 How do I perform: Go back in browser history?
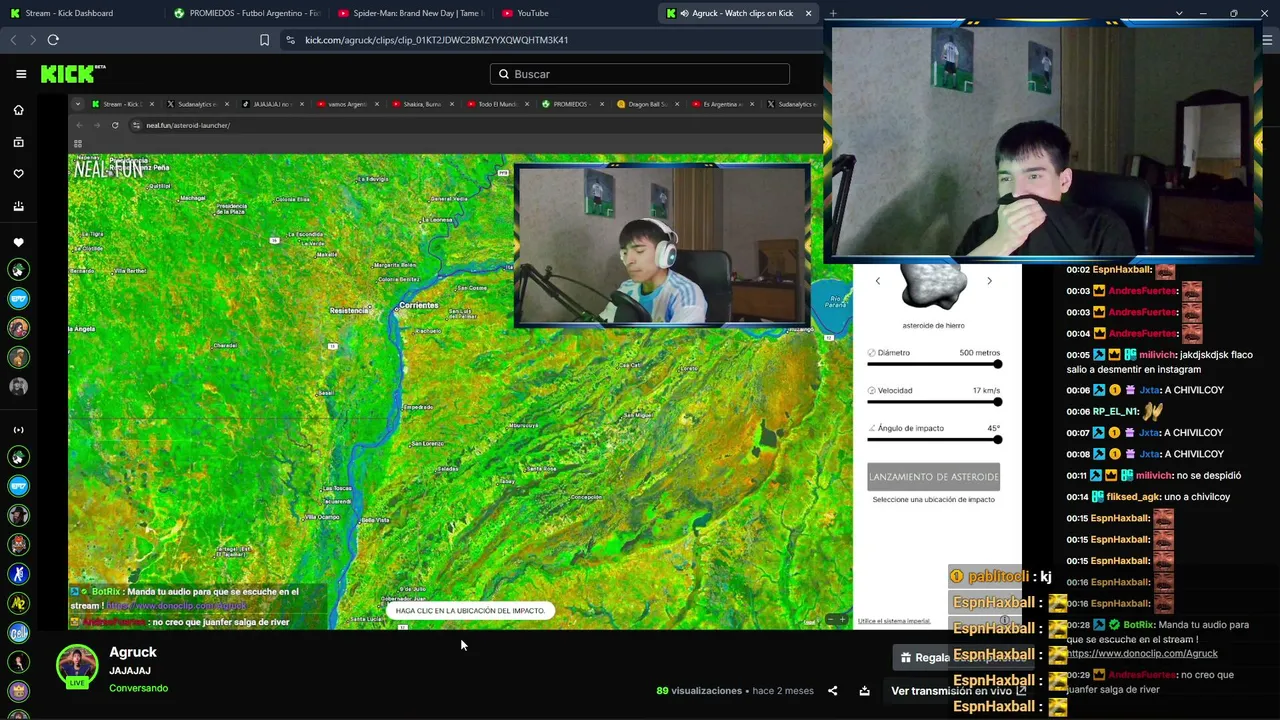click(13, 40)
